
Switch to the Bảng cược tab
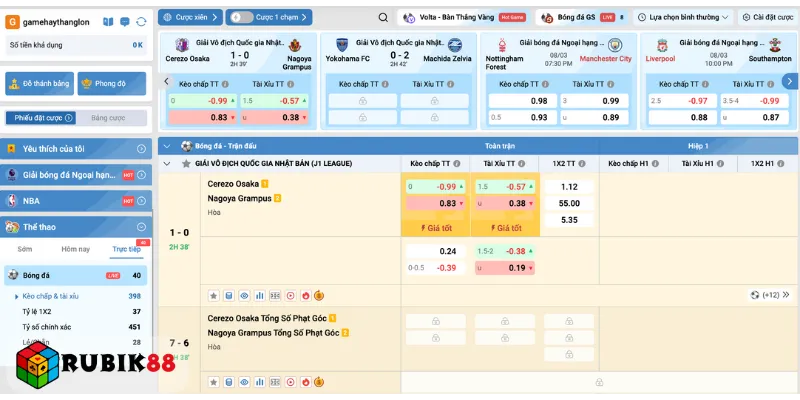point(108,118)
